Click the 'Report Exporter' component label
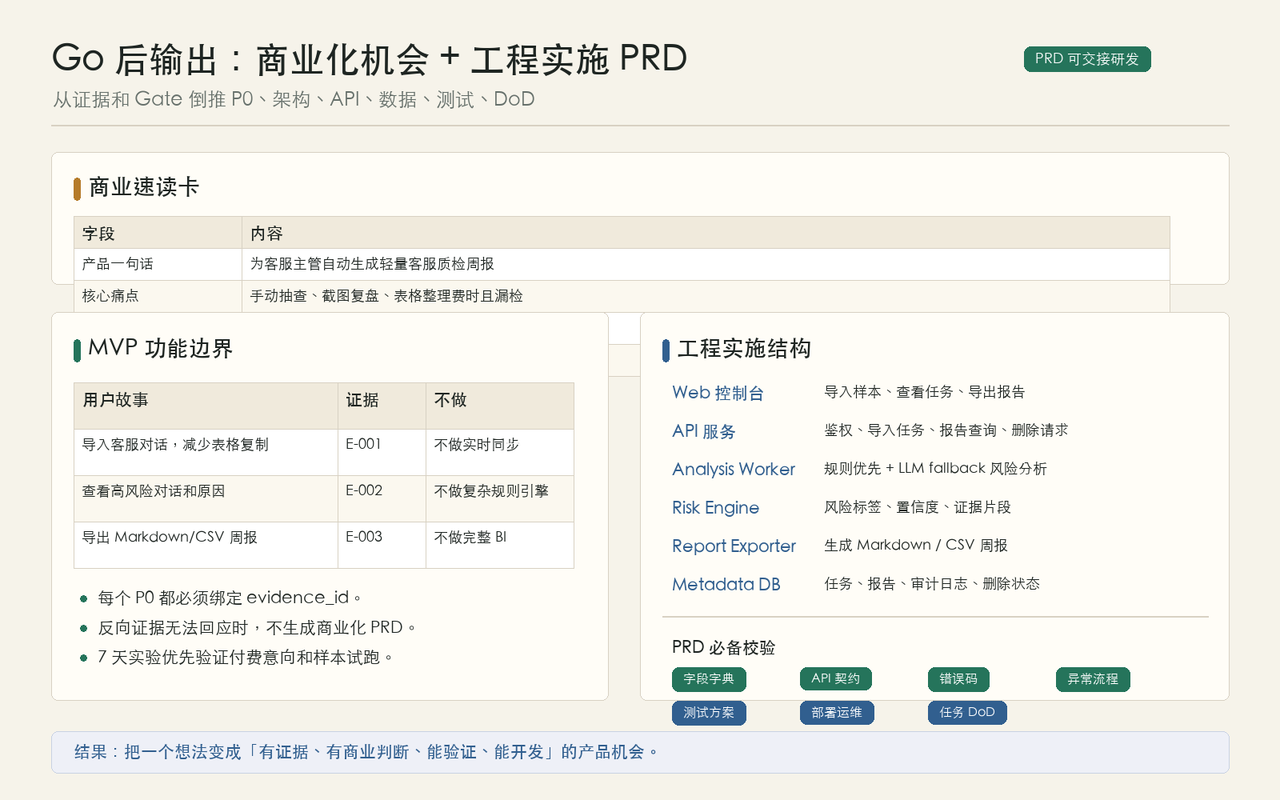Viewport: 1280px width, 800px height. [x=734, y=546]
